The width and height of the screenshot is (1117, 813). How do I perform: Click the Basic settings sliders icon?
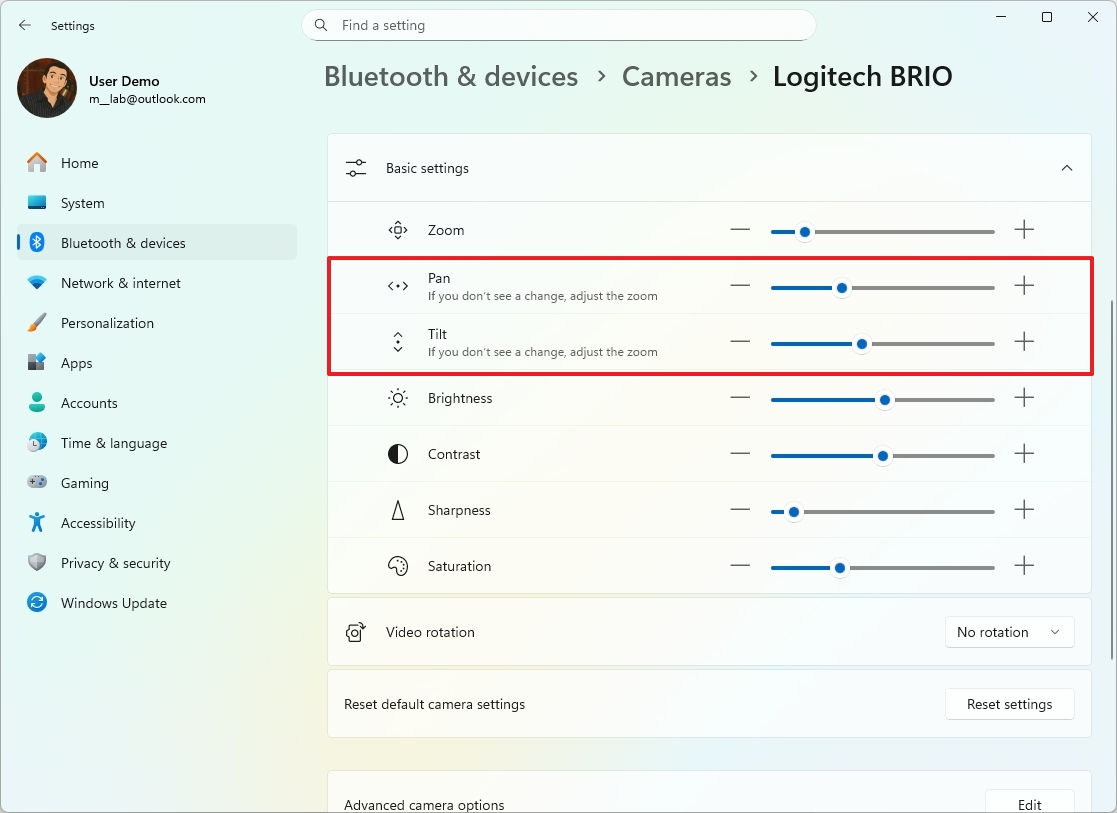point(355,168)
